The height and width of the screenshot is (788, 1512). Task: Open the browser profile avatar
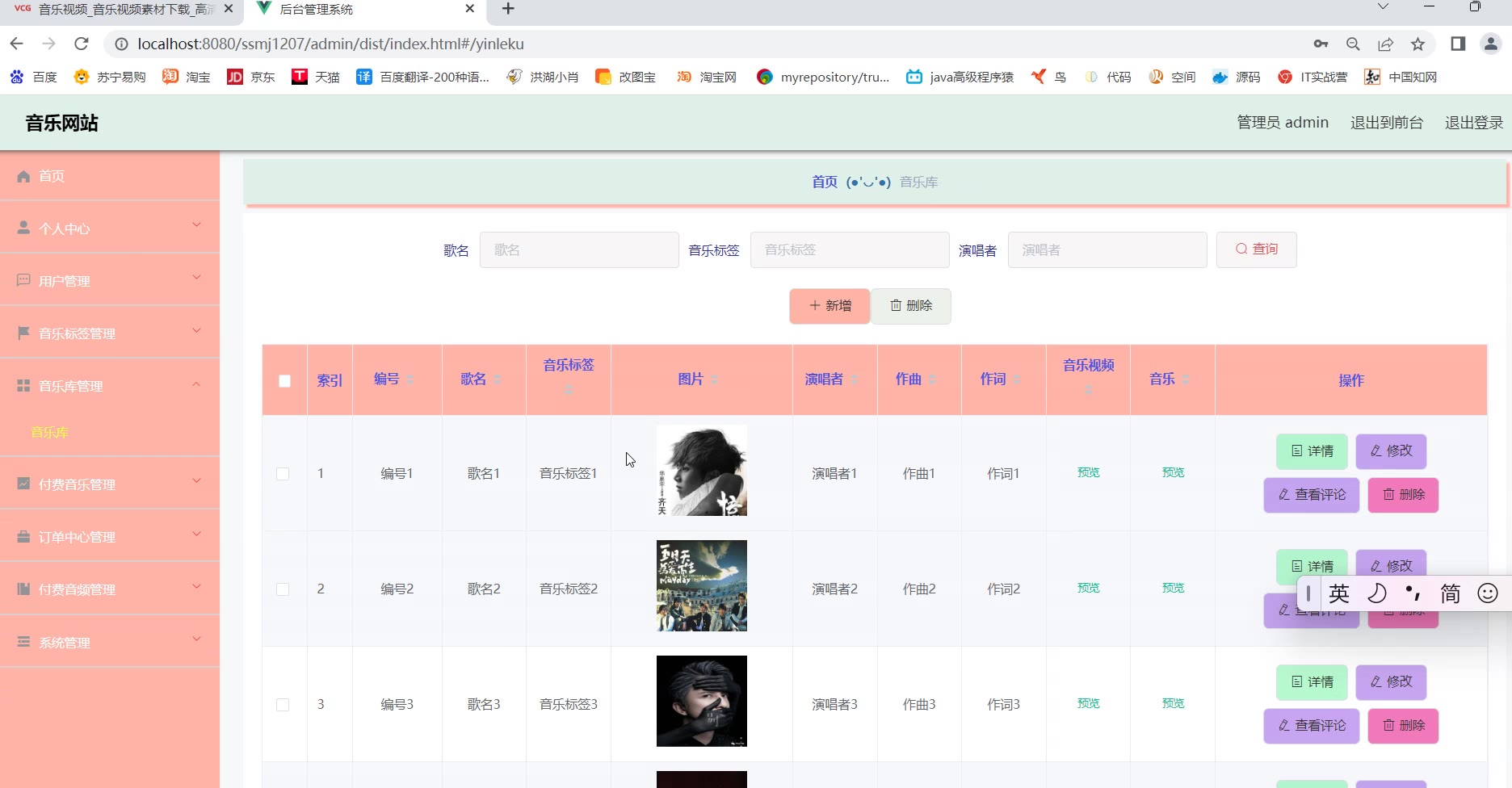coord(1491,44)
